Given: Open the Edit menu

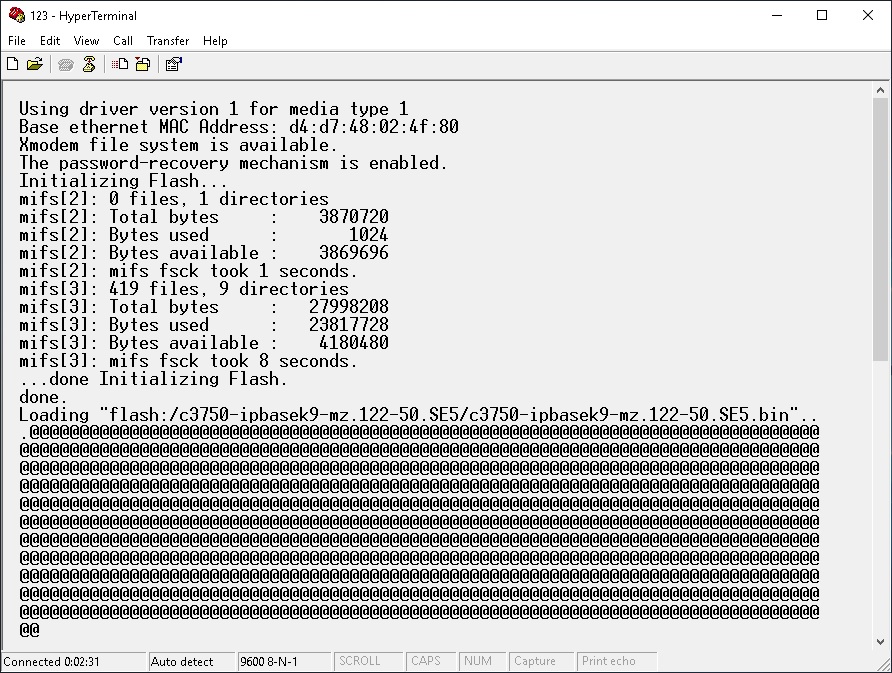Looking at the screenshot, I should pos(50,41).
